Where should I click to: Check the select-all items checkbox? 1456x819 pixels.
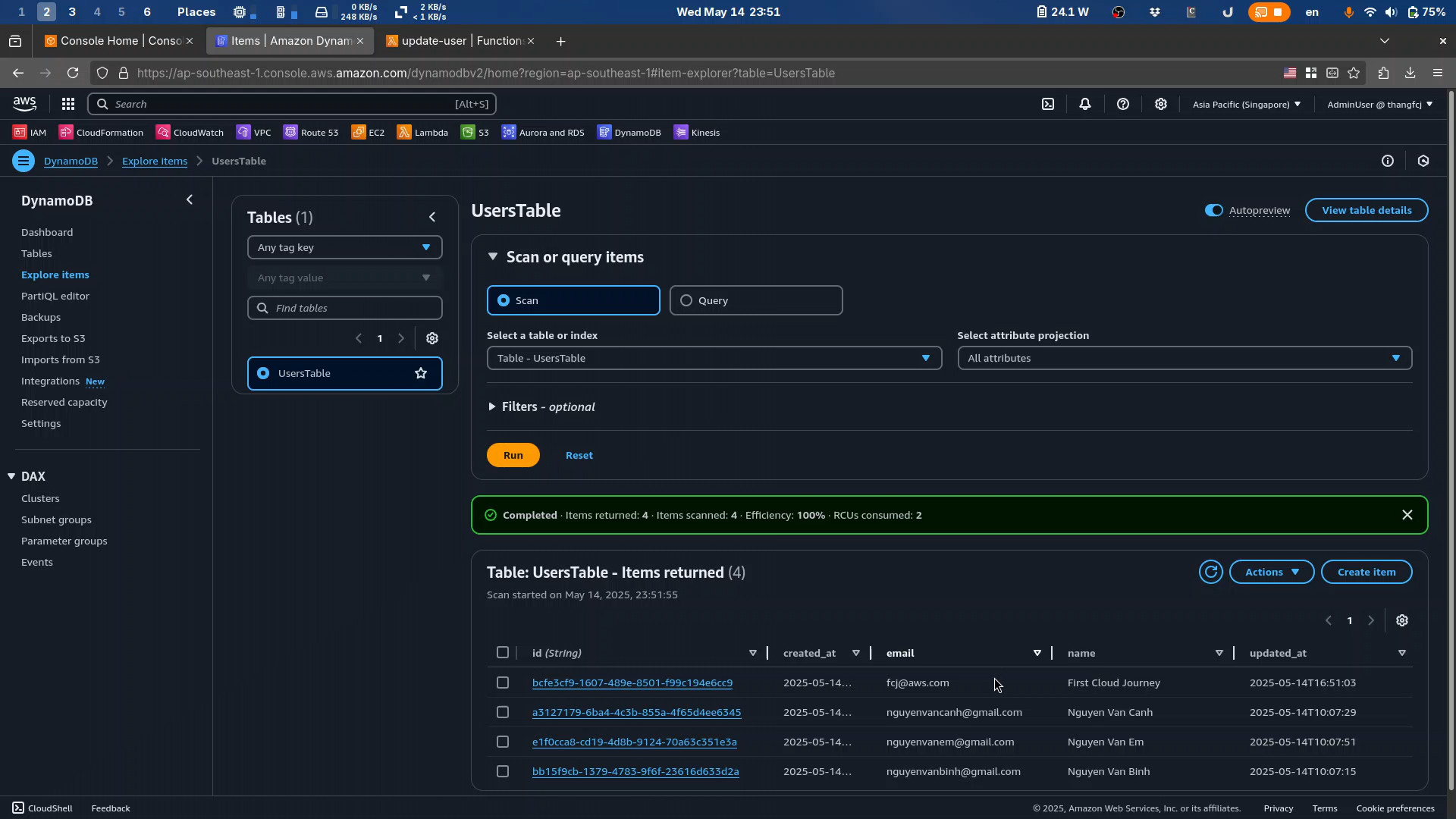[x=503, y=652]
